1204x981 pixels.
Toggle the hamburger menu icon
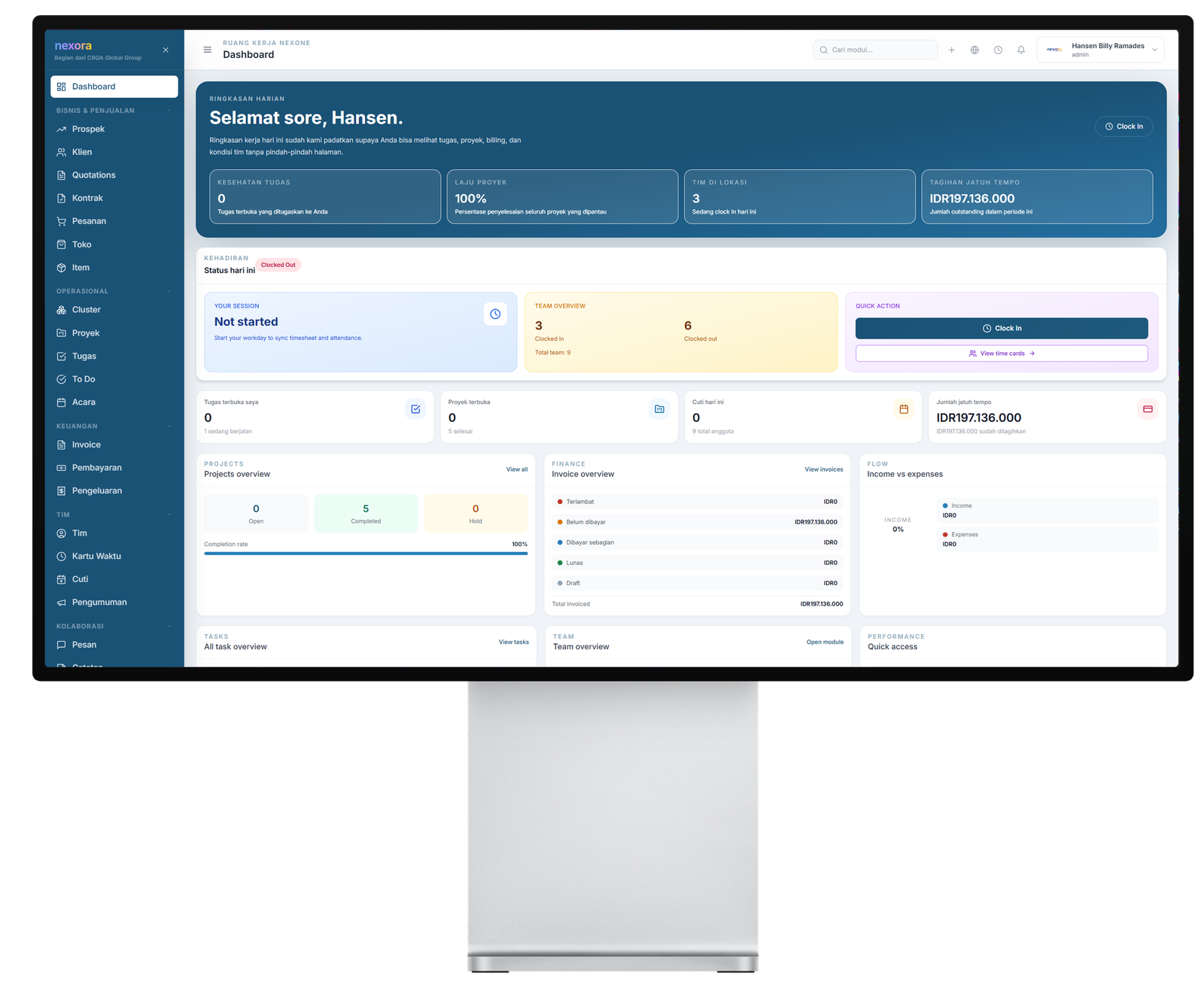208,50
